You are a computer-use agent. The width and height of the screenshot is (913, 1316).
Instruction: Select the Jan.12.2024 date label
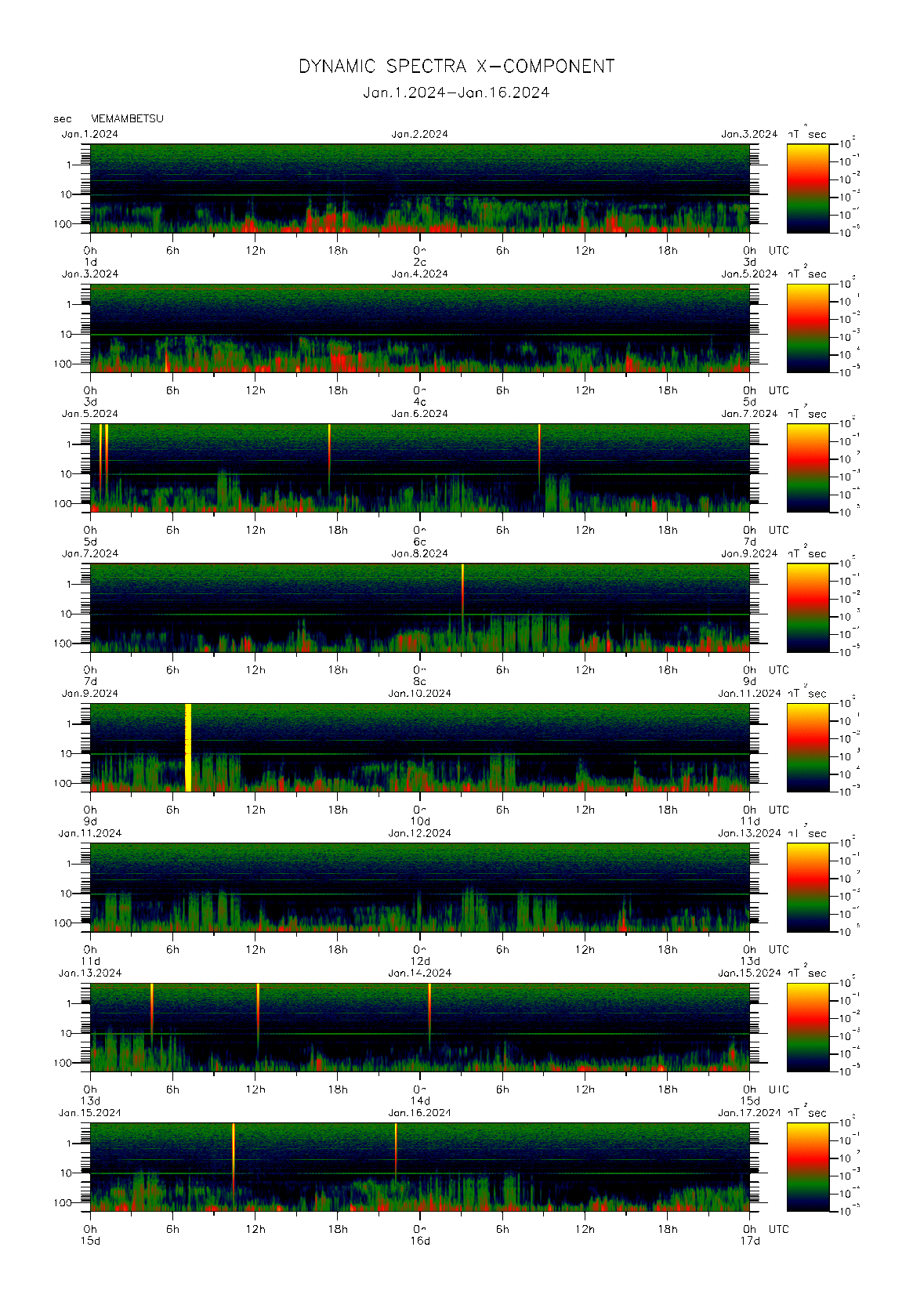pos(420,833)
